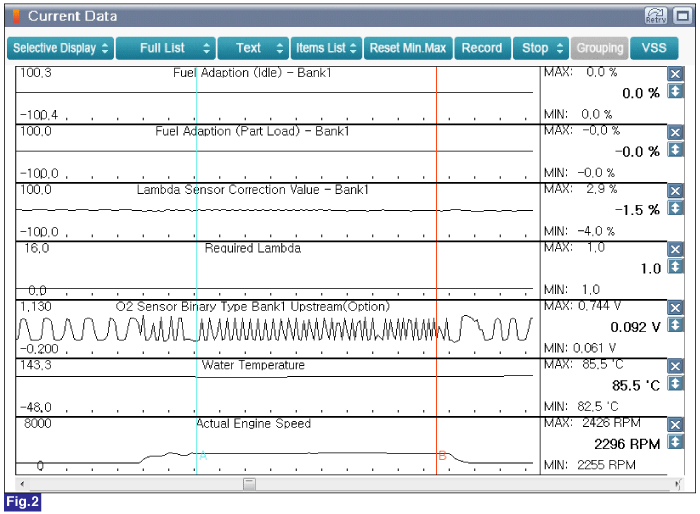Image resolution: width=700 pixels, height=514 pixels.
Task: Click 'Actual Engine Speed' graph label
Action: coord(254,424)
